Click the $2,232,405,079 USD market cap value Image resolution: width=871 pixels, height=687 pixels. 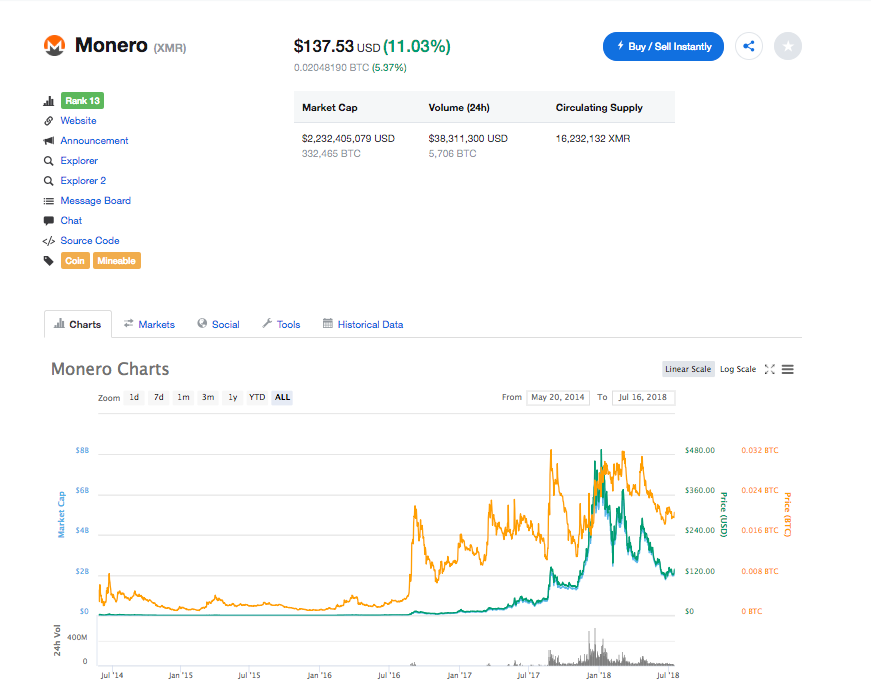point(348,138)
